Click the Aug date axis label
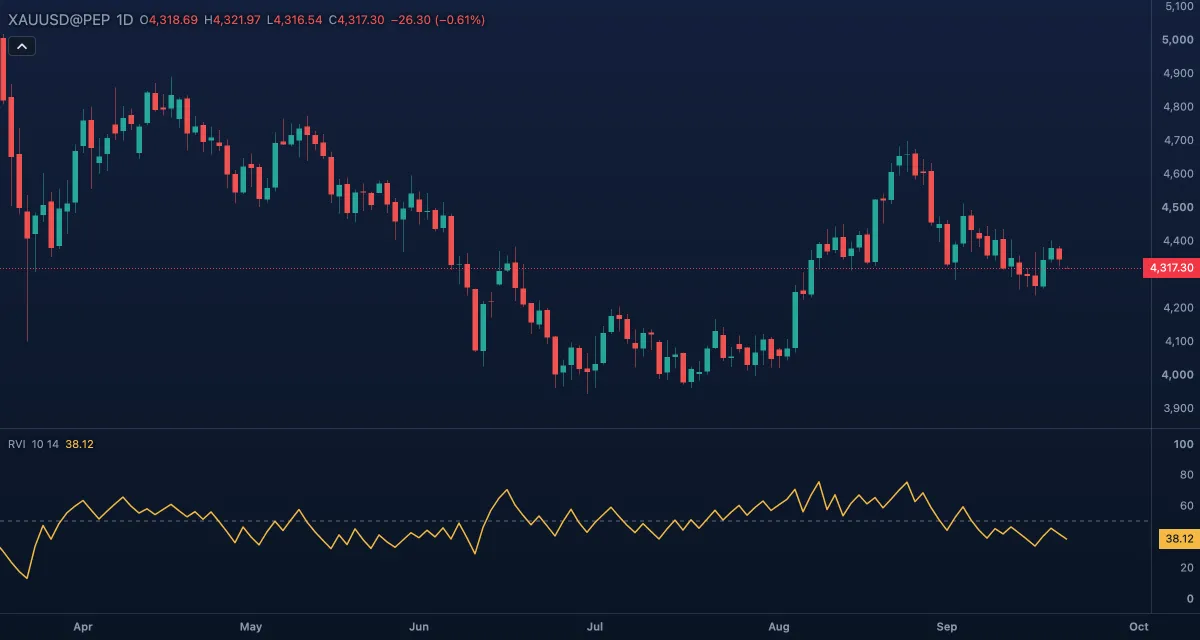This screenshot has height=640, width=1200. point(779,627)
